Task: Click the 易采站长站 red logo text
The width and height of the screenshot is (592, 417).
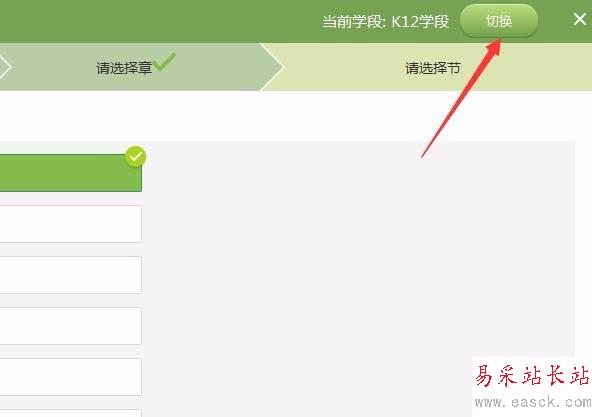Action: [x=532, y=375]
